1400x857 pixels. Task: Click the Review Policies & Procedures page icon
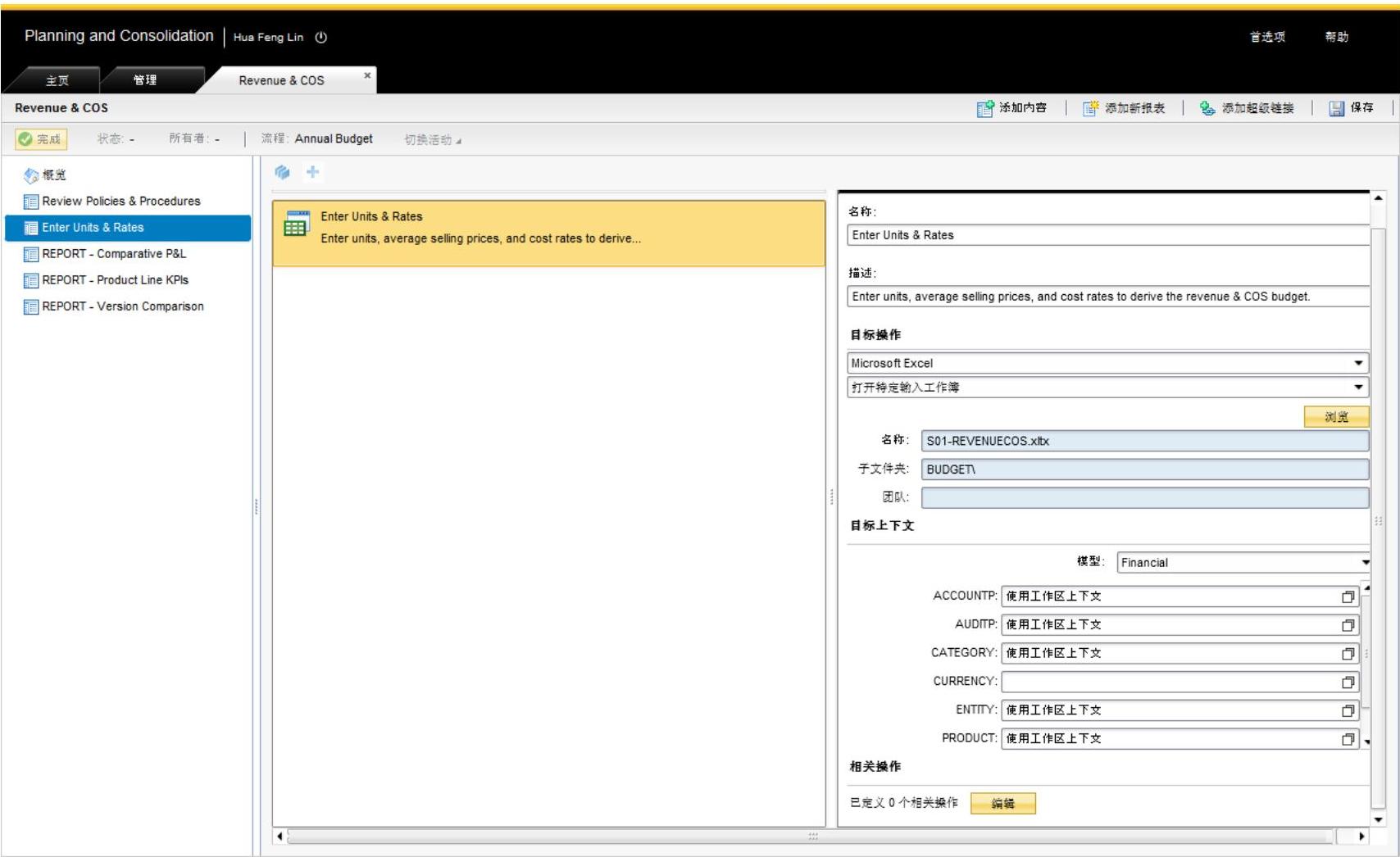click(31, 202)
